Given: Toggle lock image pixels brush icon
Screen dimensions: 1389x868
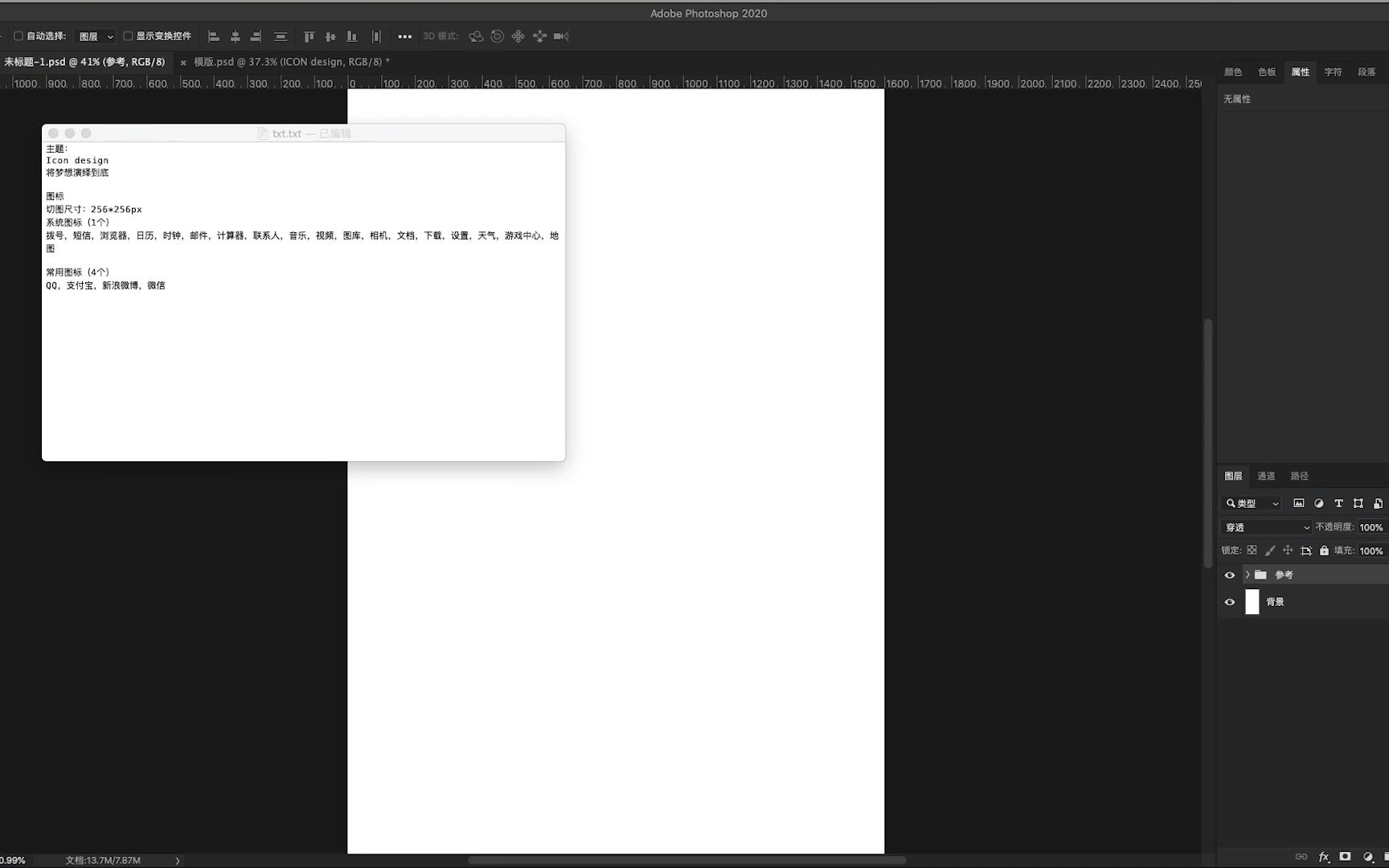Looking at the screenshot, I should pyautogui.click(x=1270, y=551).
